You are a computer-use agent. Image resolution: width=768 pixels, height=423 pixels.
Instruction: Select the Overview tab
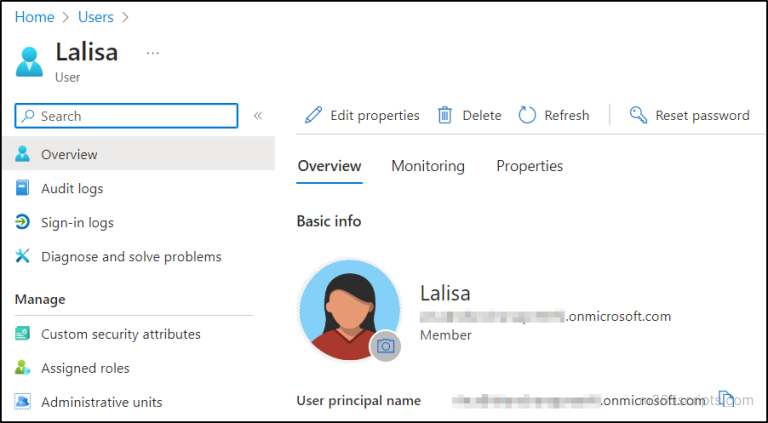coord(329,166)
